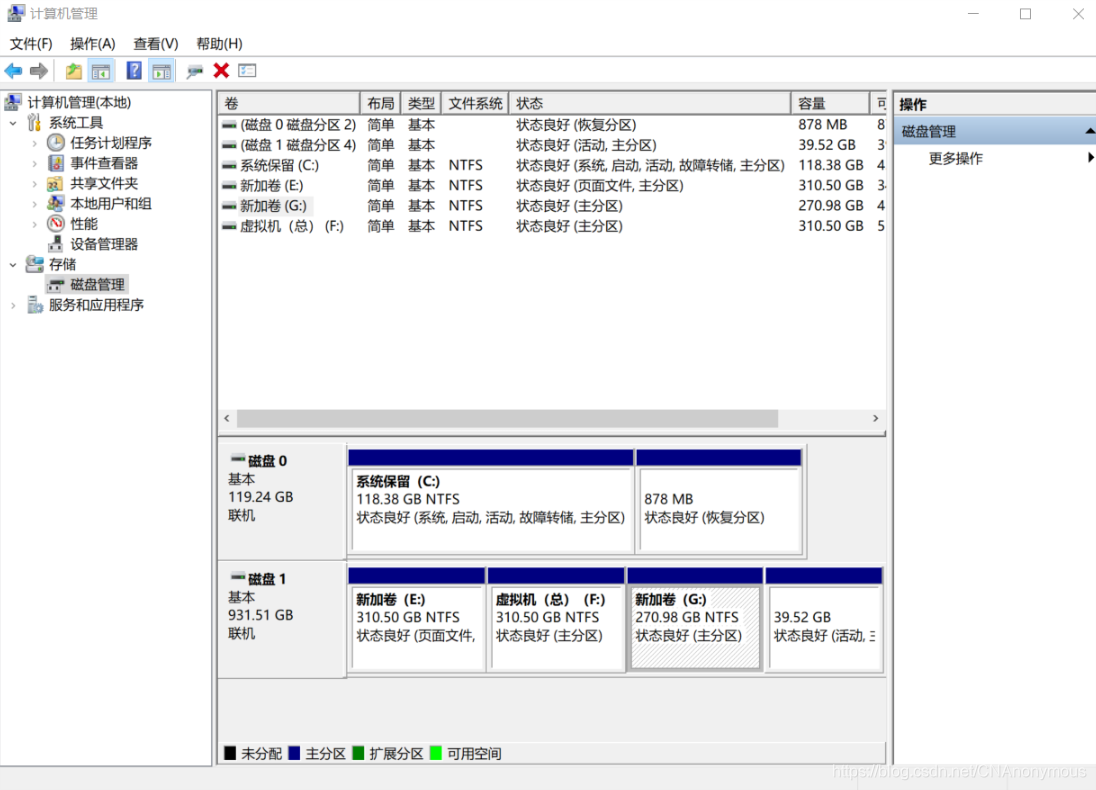
Task: Open the 操作(A) menu
Action: pos(92,43)
